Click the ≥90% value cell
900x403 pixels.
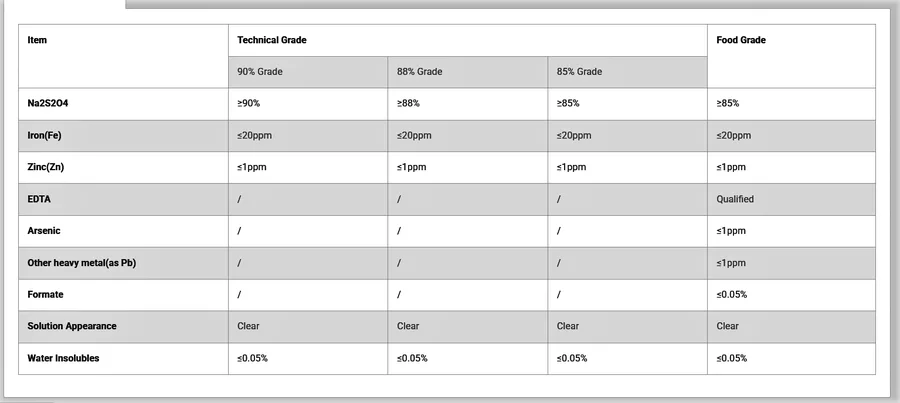coord(308,104)
